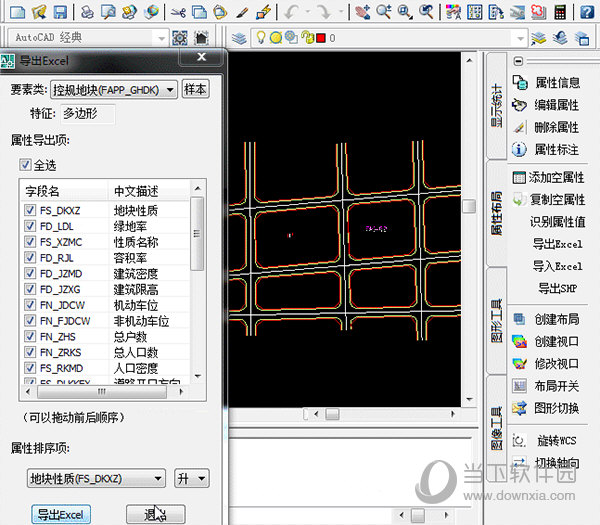Click the Copy icon in toolbar
Viewport: 600px width, 525px height.
(199, 12)
